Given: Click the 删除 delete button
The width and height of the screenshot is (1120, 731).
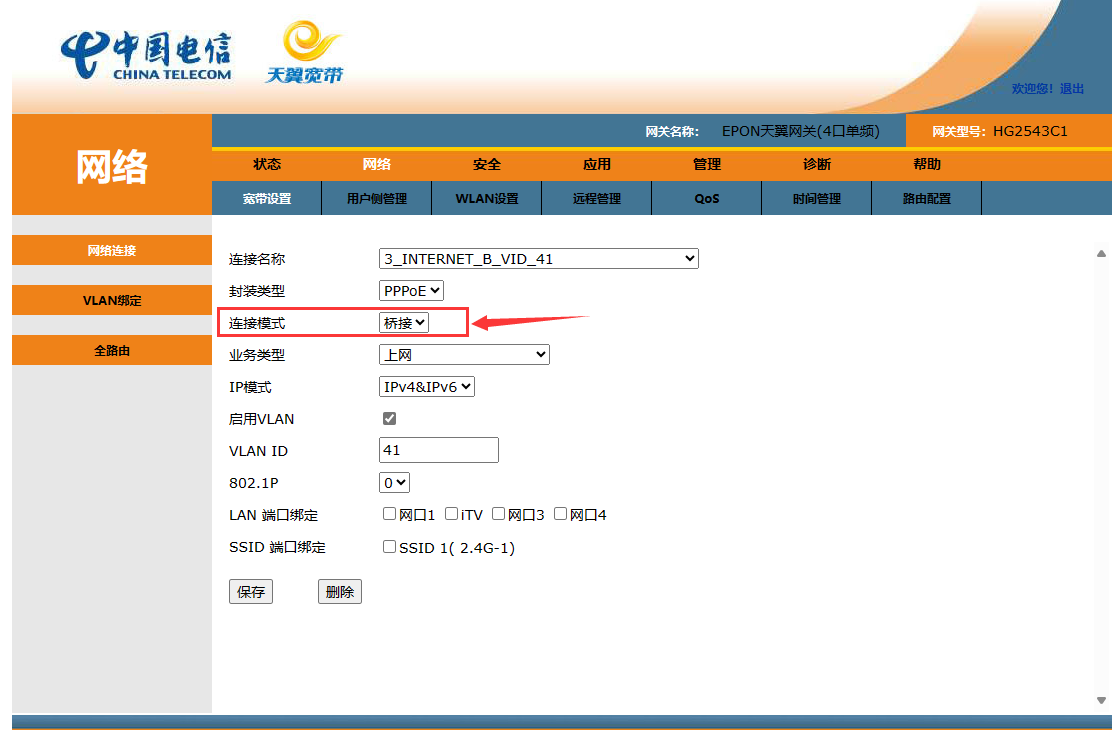Looking at the screenshot, I should [x=340, y=592].
